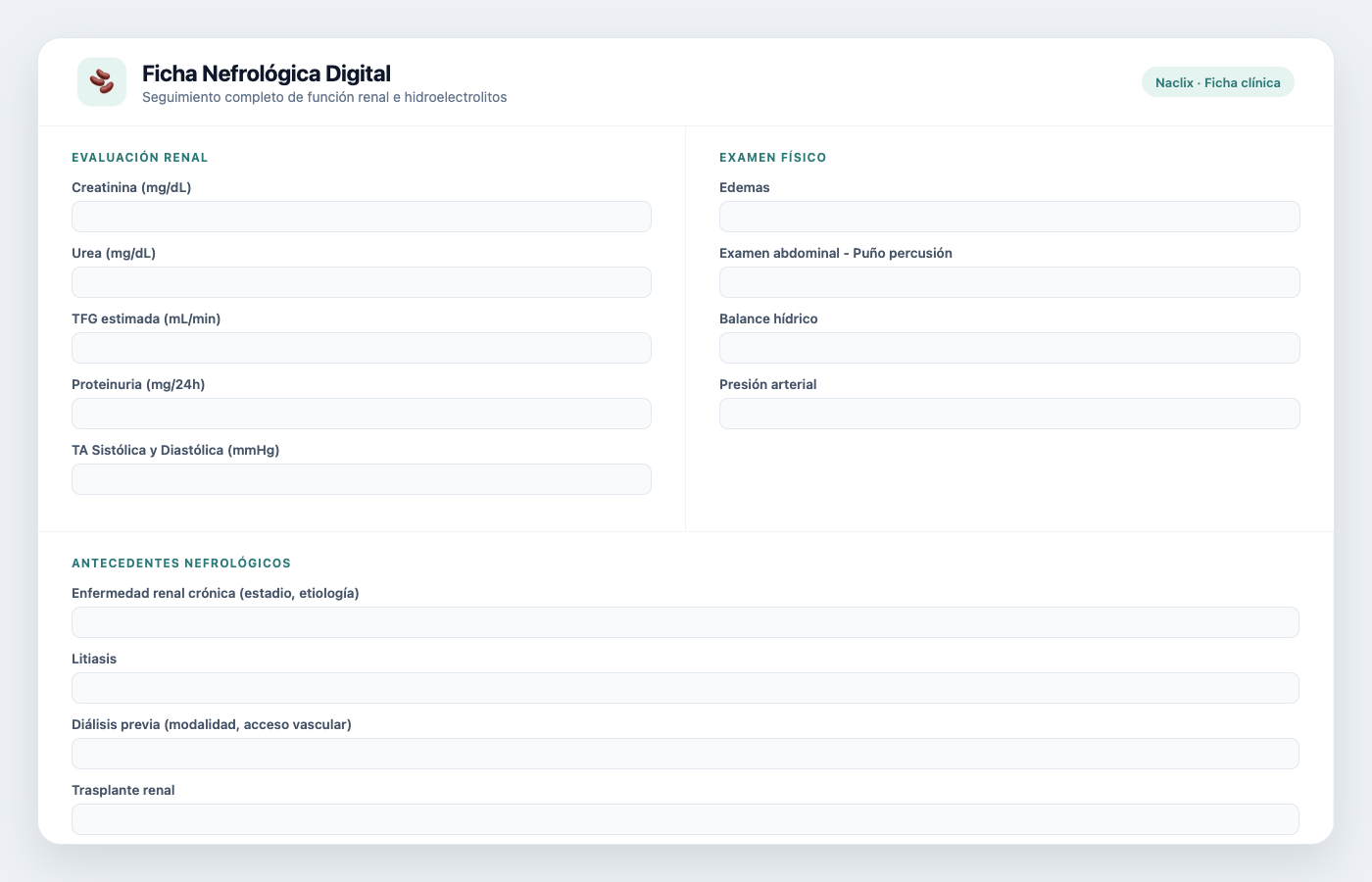The width and height of the screenshot is (1372, 882).
Task: Click the Examen Físico section heading
Action: pos(773,158)
